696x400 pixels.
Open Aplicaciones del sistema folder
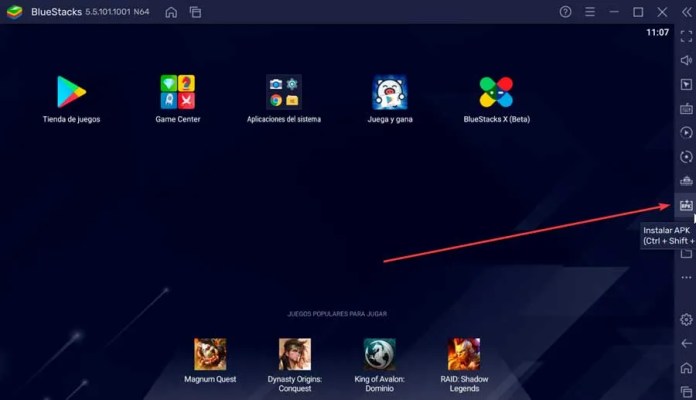(284, 92)
